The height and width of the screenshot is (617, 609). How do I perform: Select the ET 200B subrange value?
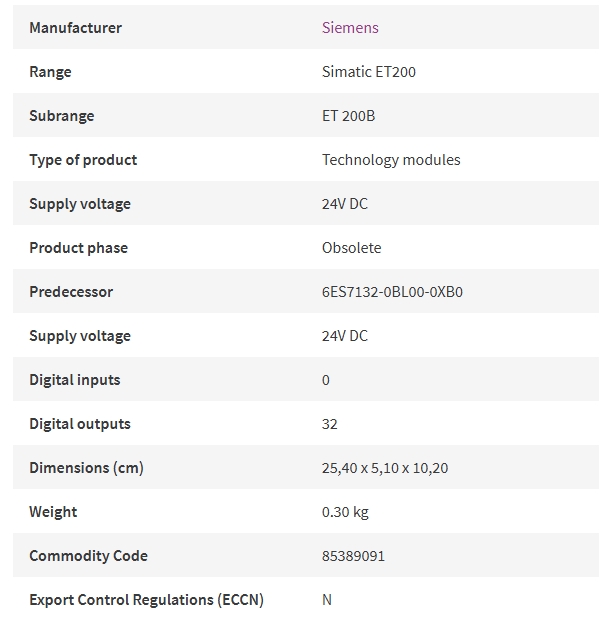coord(349,116)
